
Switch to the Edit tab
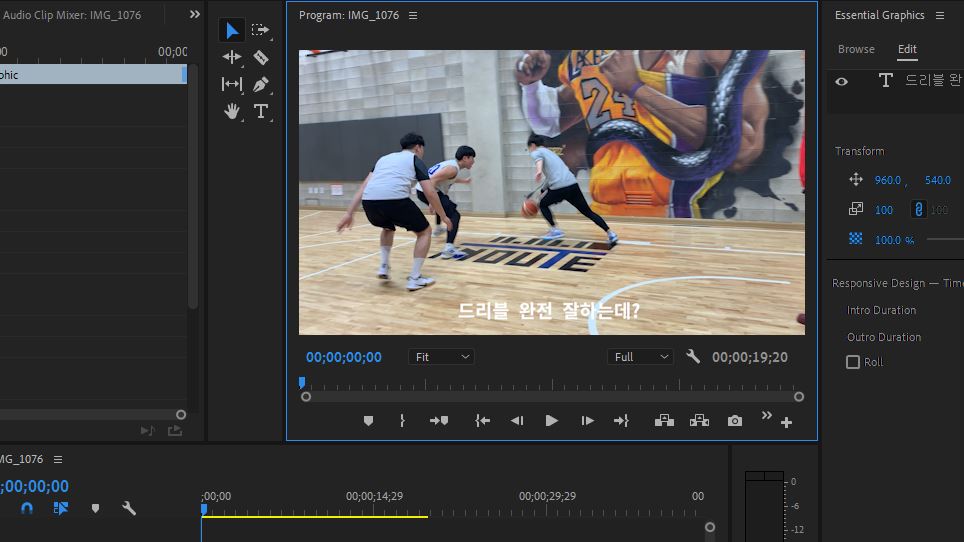click(907, 49)
